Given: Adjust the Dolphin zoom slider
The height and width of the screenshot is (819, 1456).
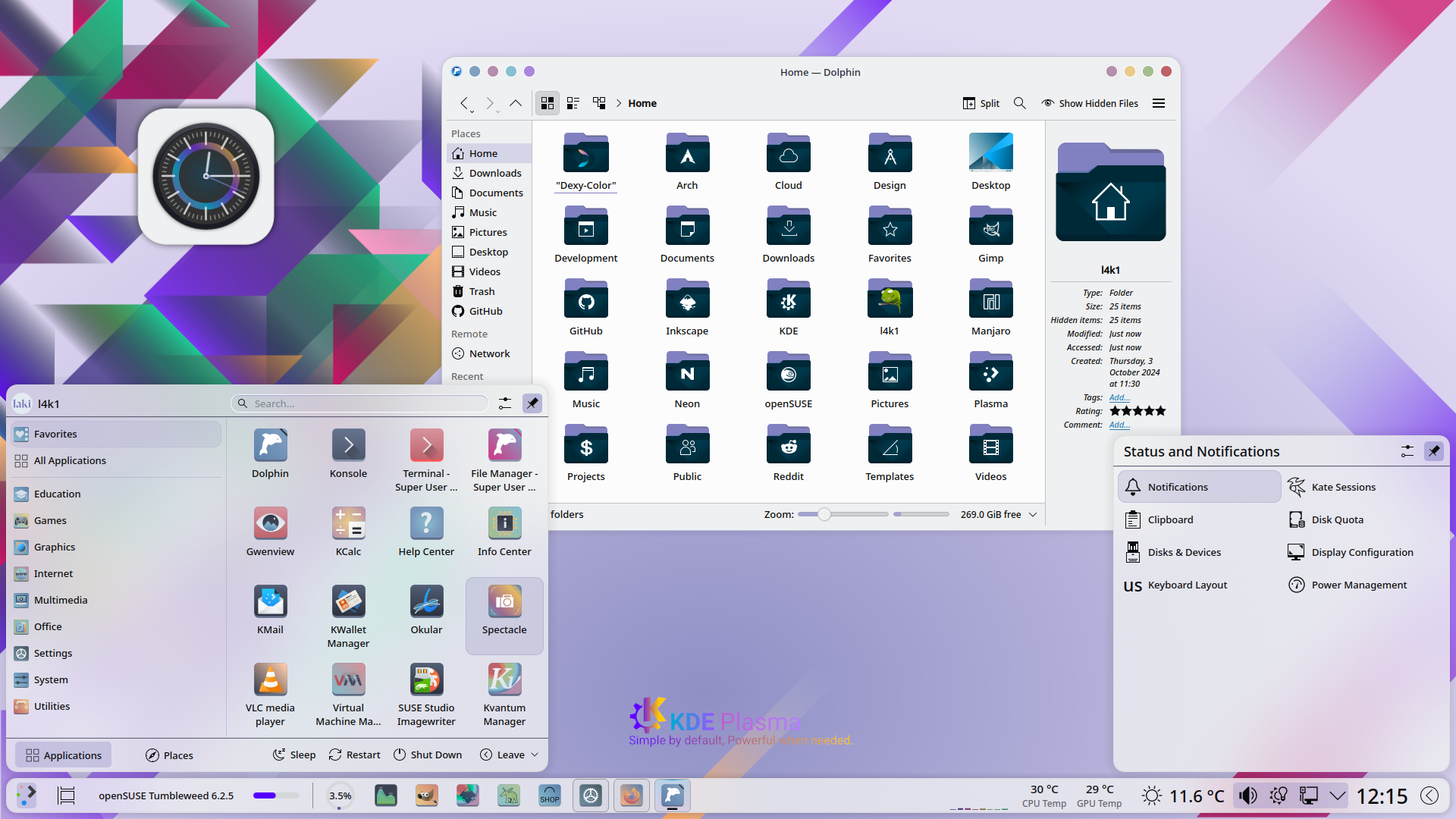Looking at the screenshot, I should coord(824,514).
